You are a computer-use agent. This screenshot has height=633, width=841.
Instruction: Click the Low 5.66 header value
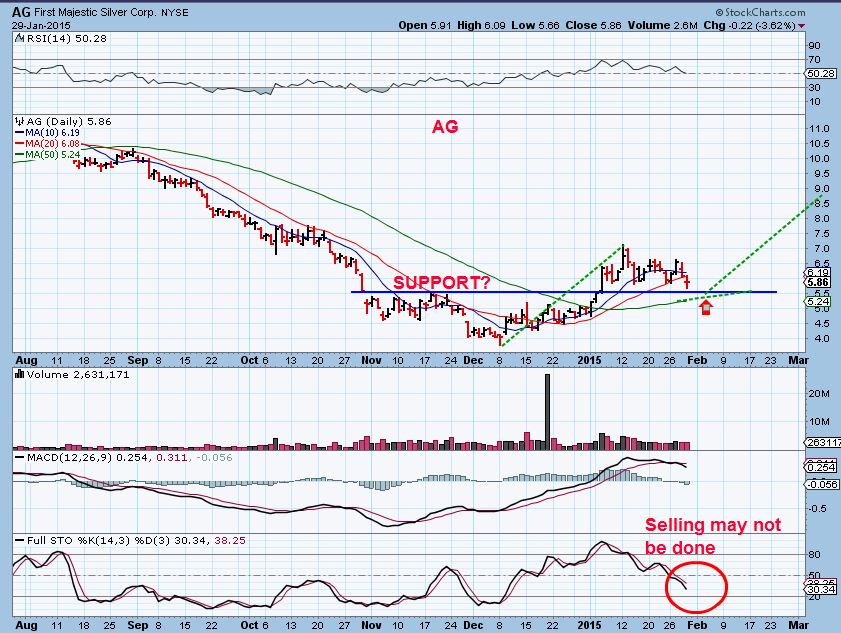pyautogui.click(x=535, y=25)
